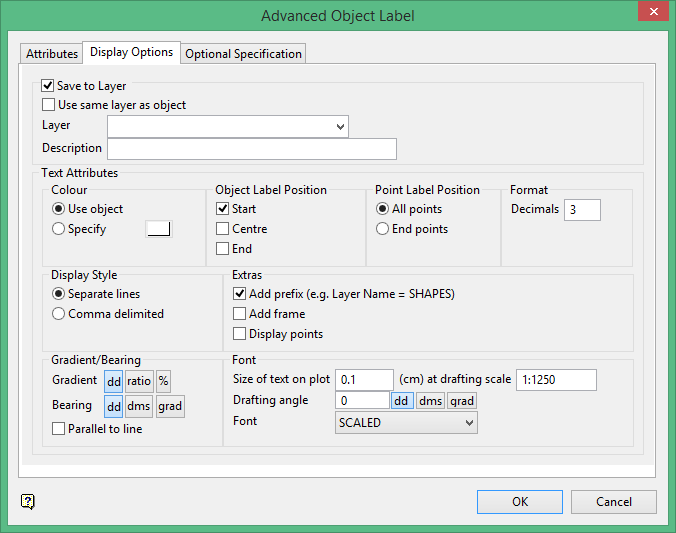Open the Specify colour swatch
The height and width of the screenshot is (533, 676).
159,229
